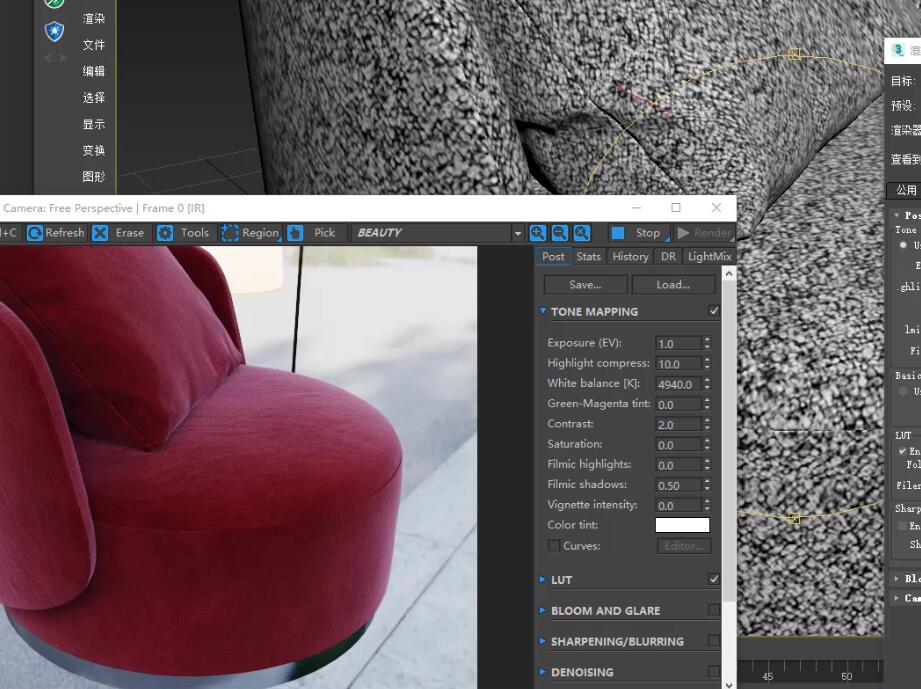Screen dimensions: 921x689
Task: Click the Refresh icon in the frame buffer toolbar
Action: click(x=35, y=233)
